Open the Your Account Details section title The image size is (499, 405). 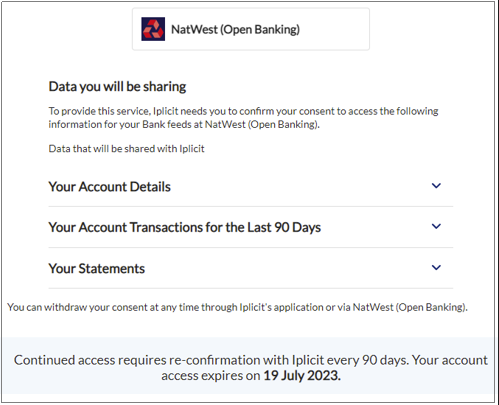point(110,187)
